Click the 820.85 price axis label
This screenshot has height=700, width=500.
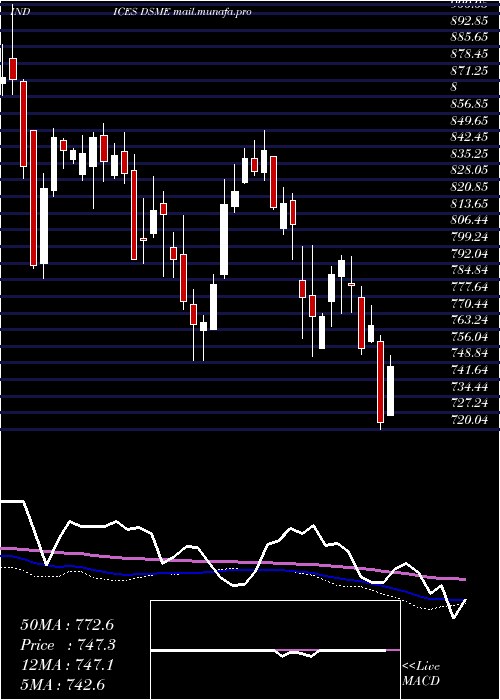(469, 187)
